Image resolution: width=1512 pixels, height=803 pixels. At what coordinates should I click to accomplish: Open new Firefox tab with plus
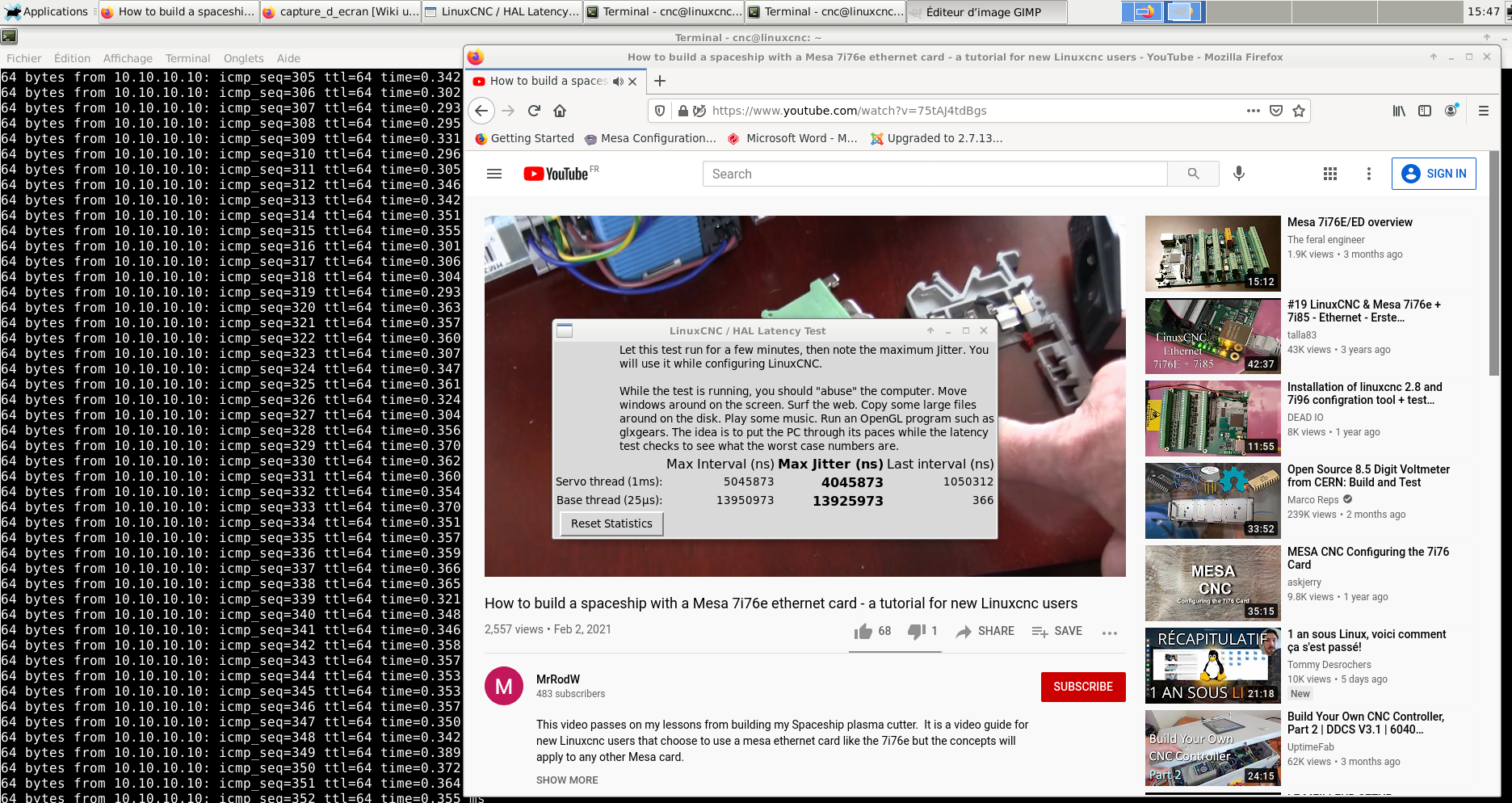point(660,81)
